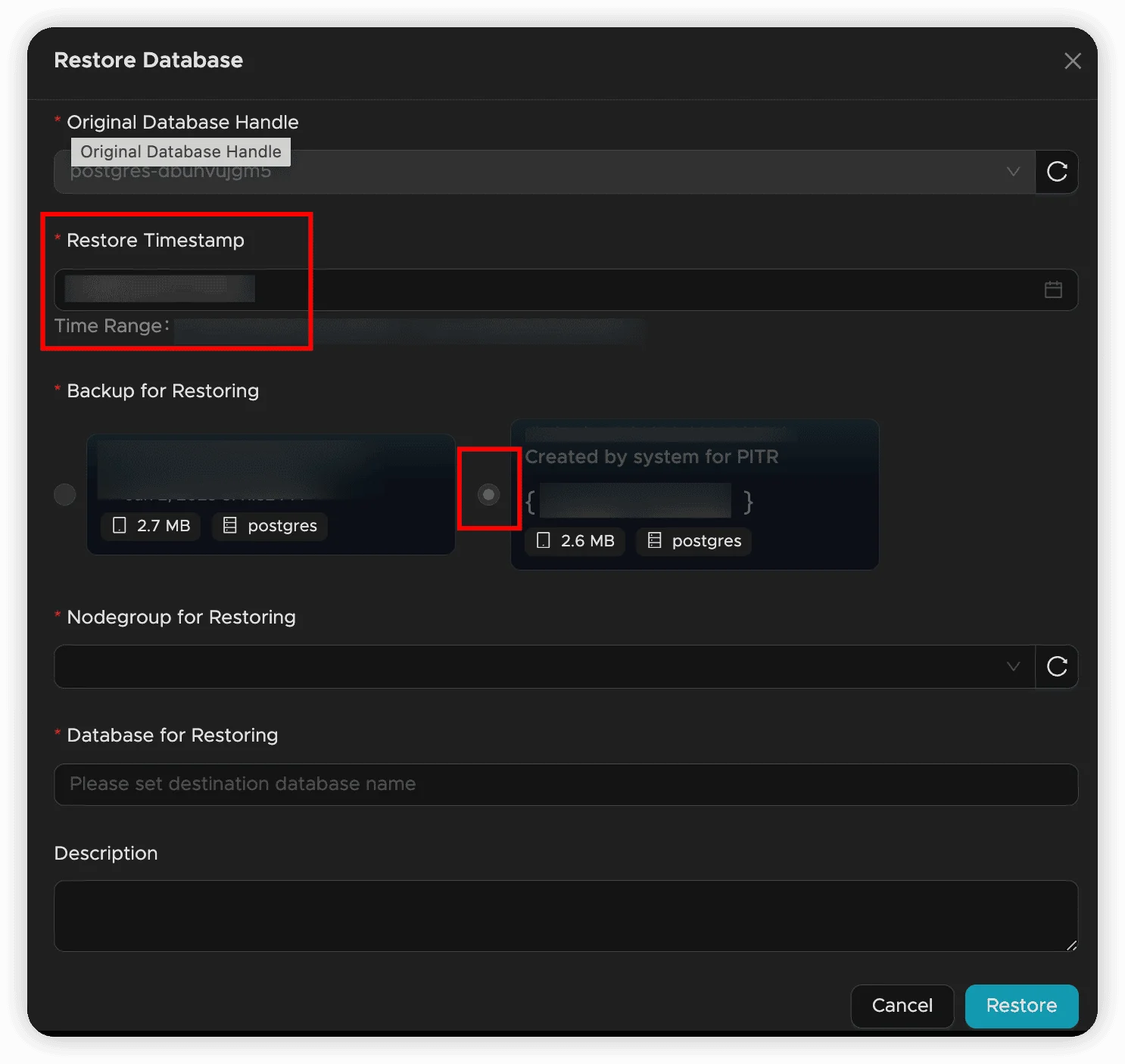This screenshot has height=1064, width=1125.
Task: Select the PITR system backup radio button
Action: [x=489, y=495]
